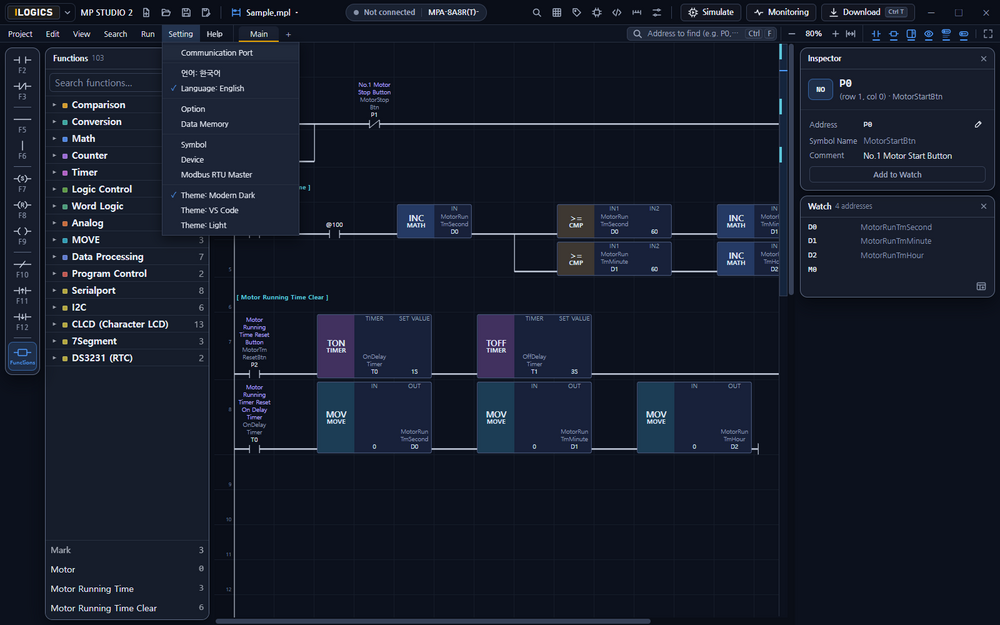1000x625 pixels.
Task: Click the Simulate button
Action: click(710, 12)
